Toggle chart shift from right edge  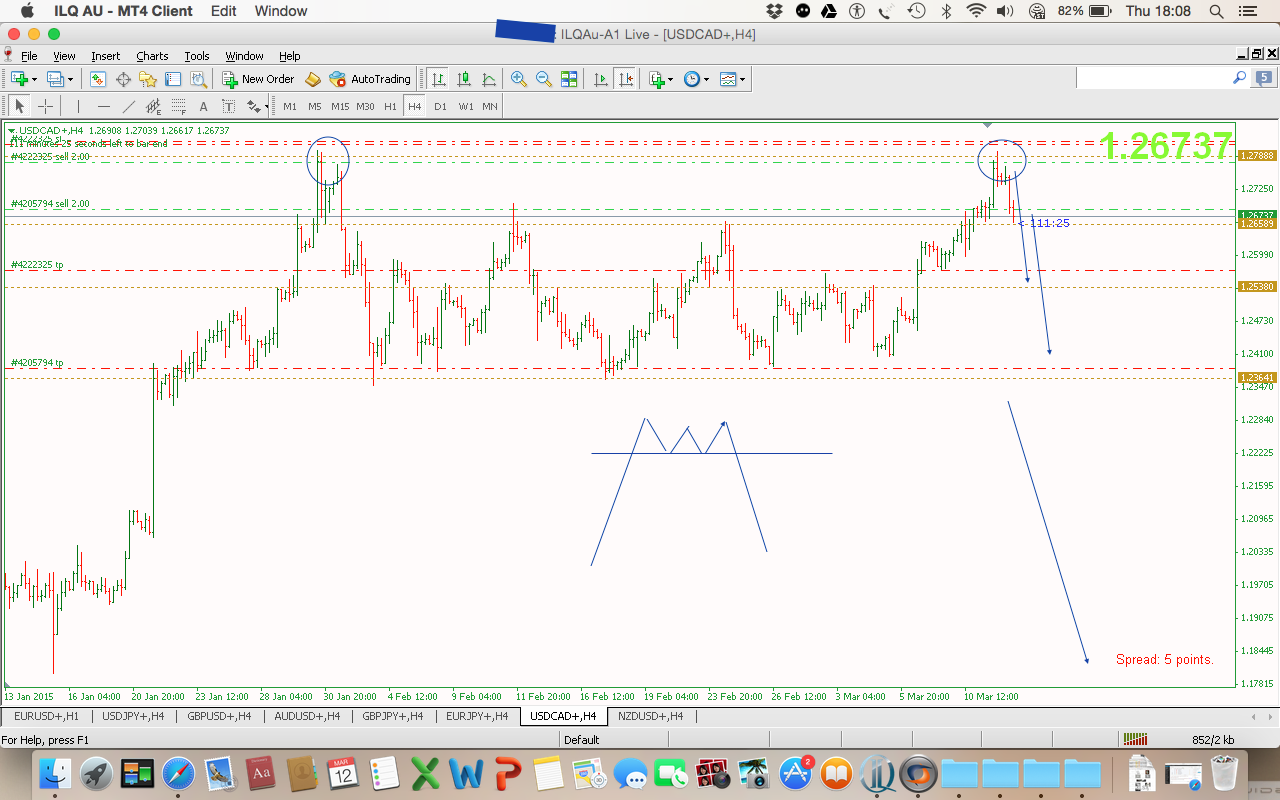tap(625, 78)
